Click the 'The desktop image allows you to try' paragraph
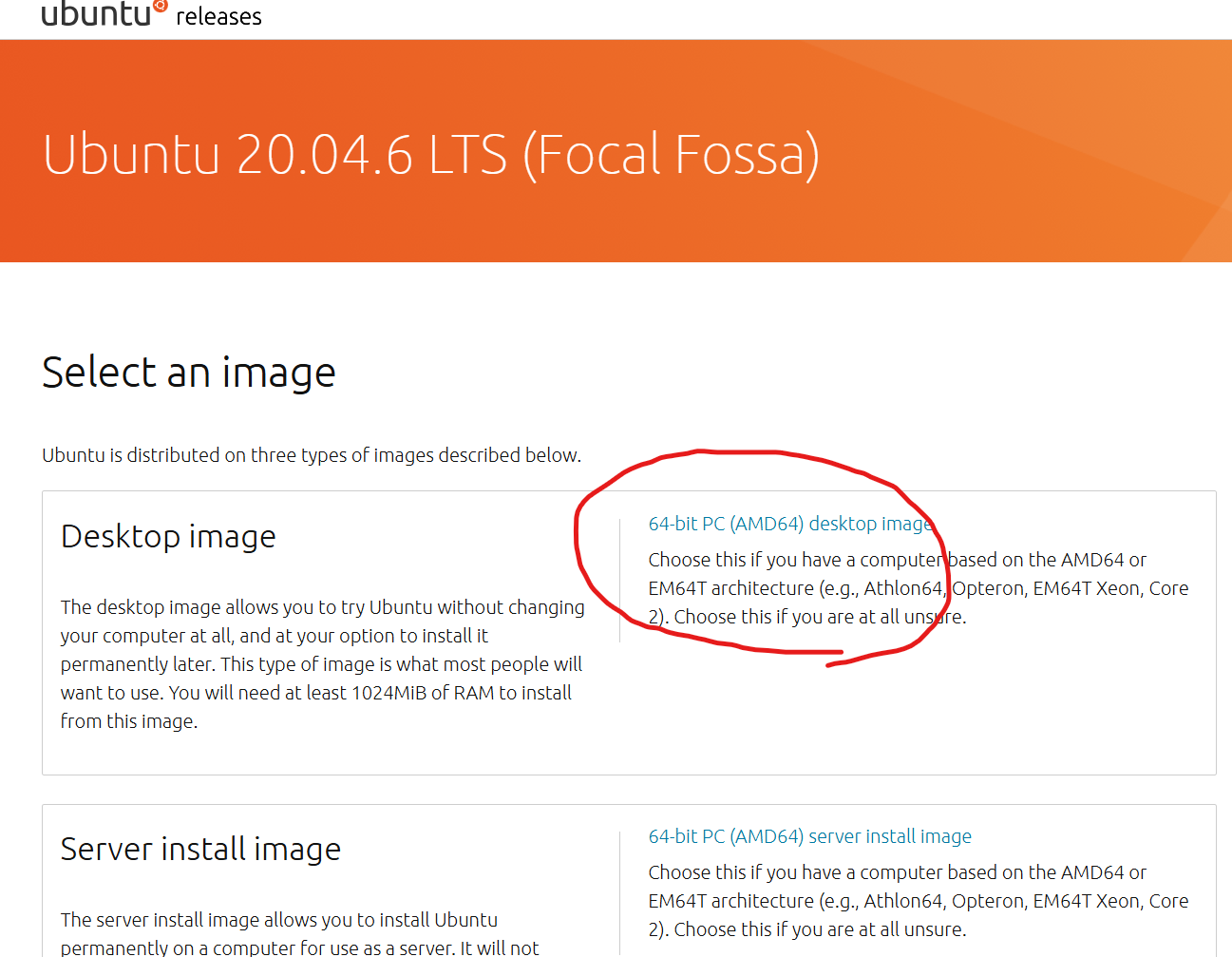 323,664
